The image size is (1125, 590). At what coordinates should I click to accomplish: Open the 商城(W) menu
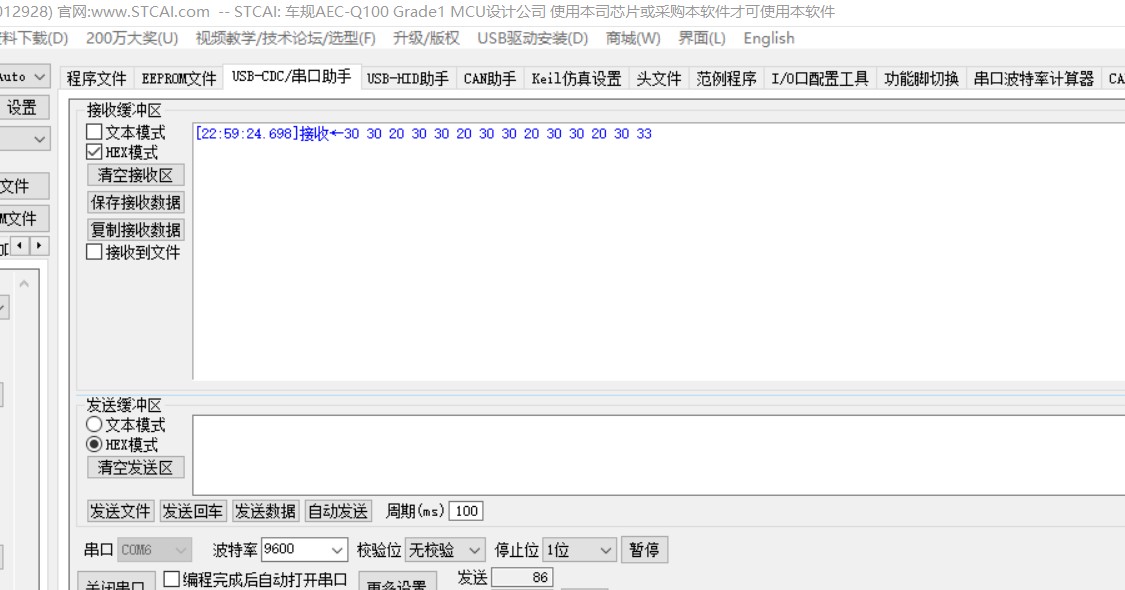click(x=633, y=38)
